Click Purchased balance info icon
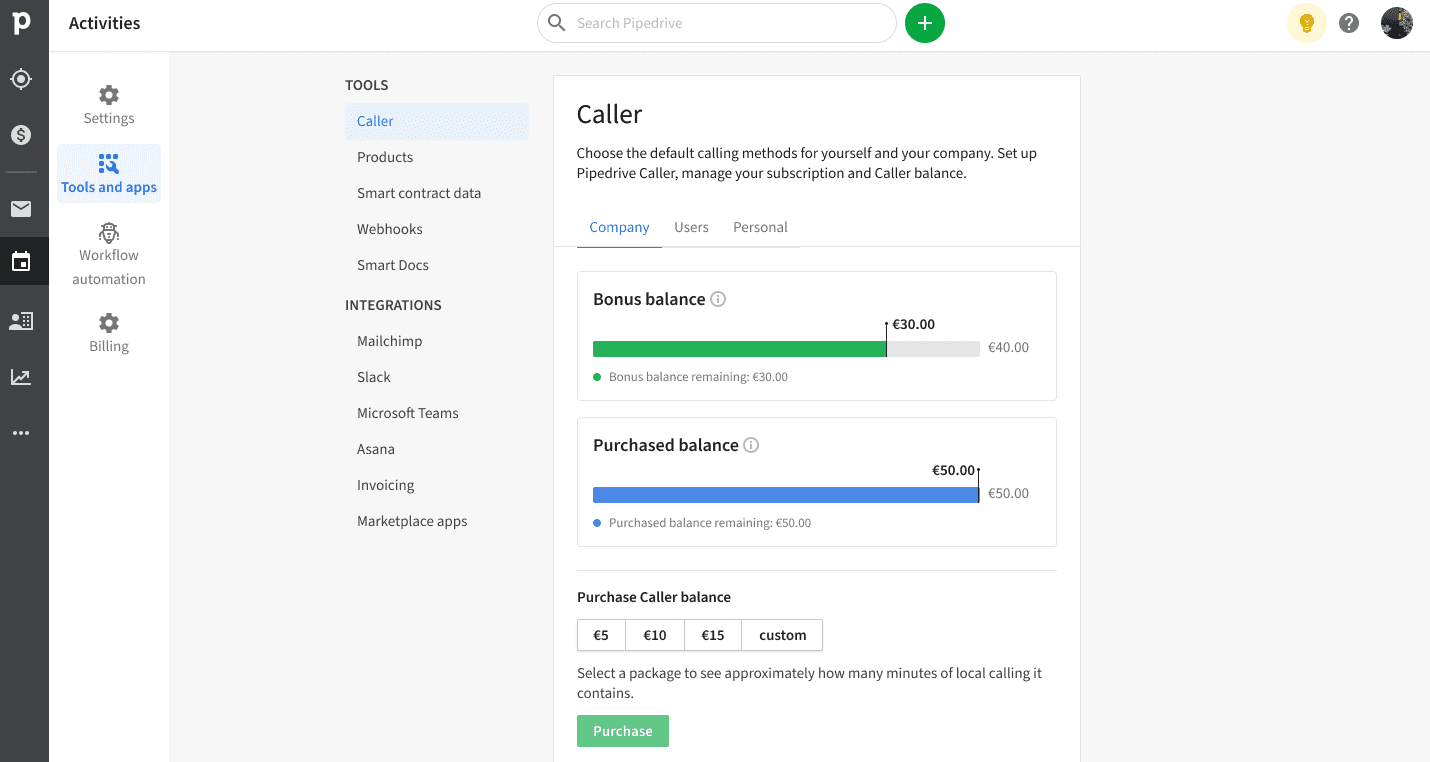 click(751, 445)
